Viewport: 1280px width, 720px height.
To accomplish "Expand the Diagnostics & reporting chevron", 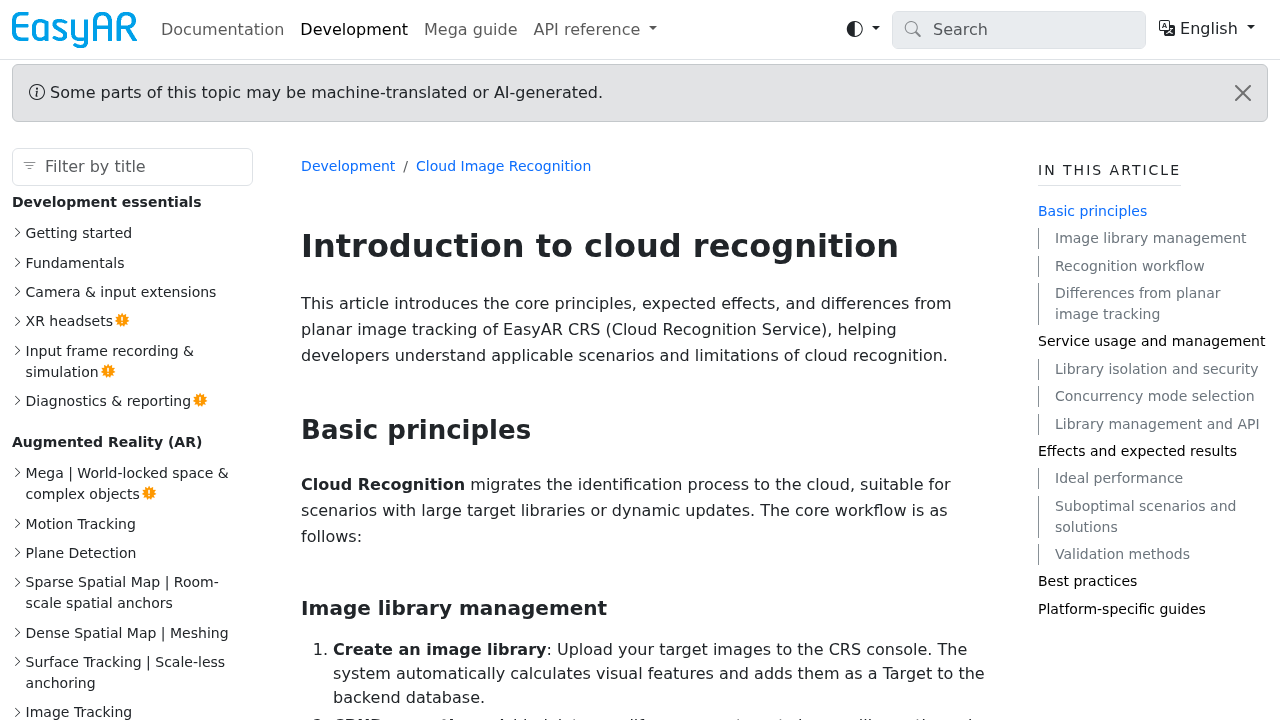I will (17, 401).
